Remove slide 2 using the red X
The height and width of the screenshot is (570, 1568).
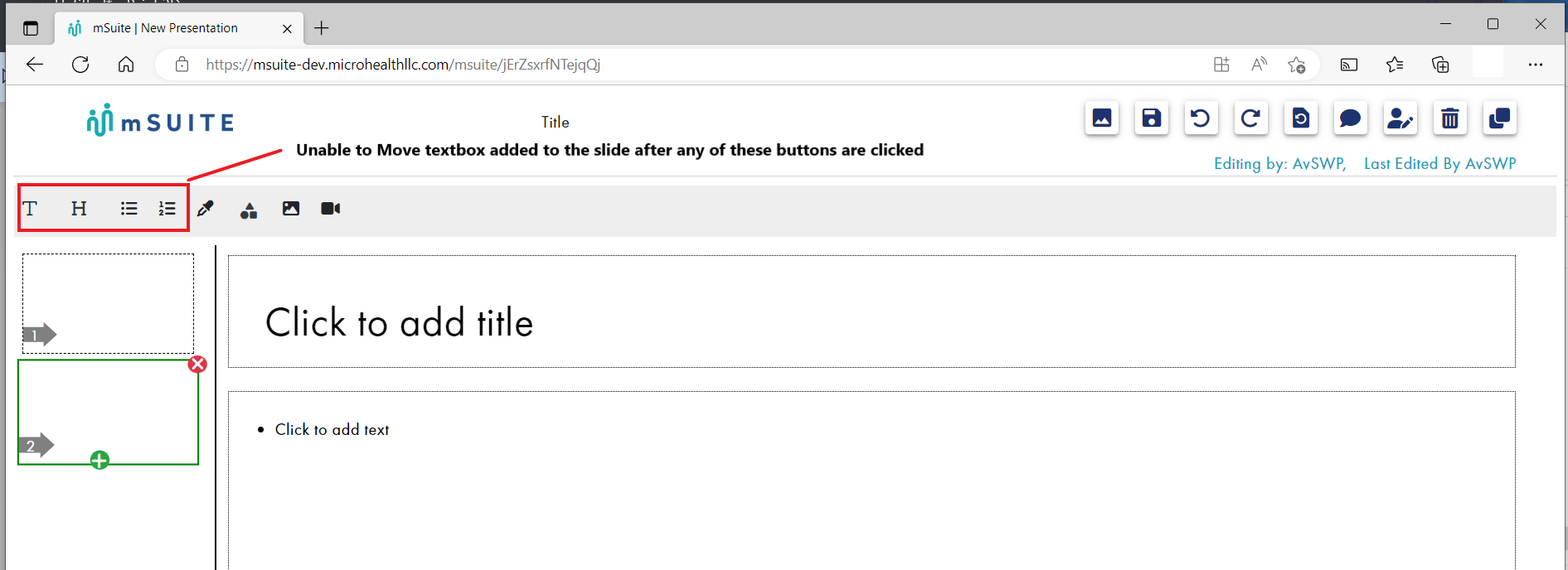[197, 364]
